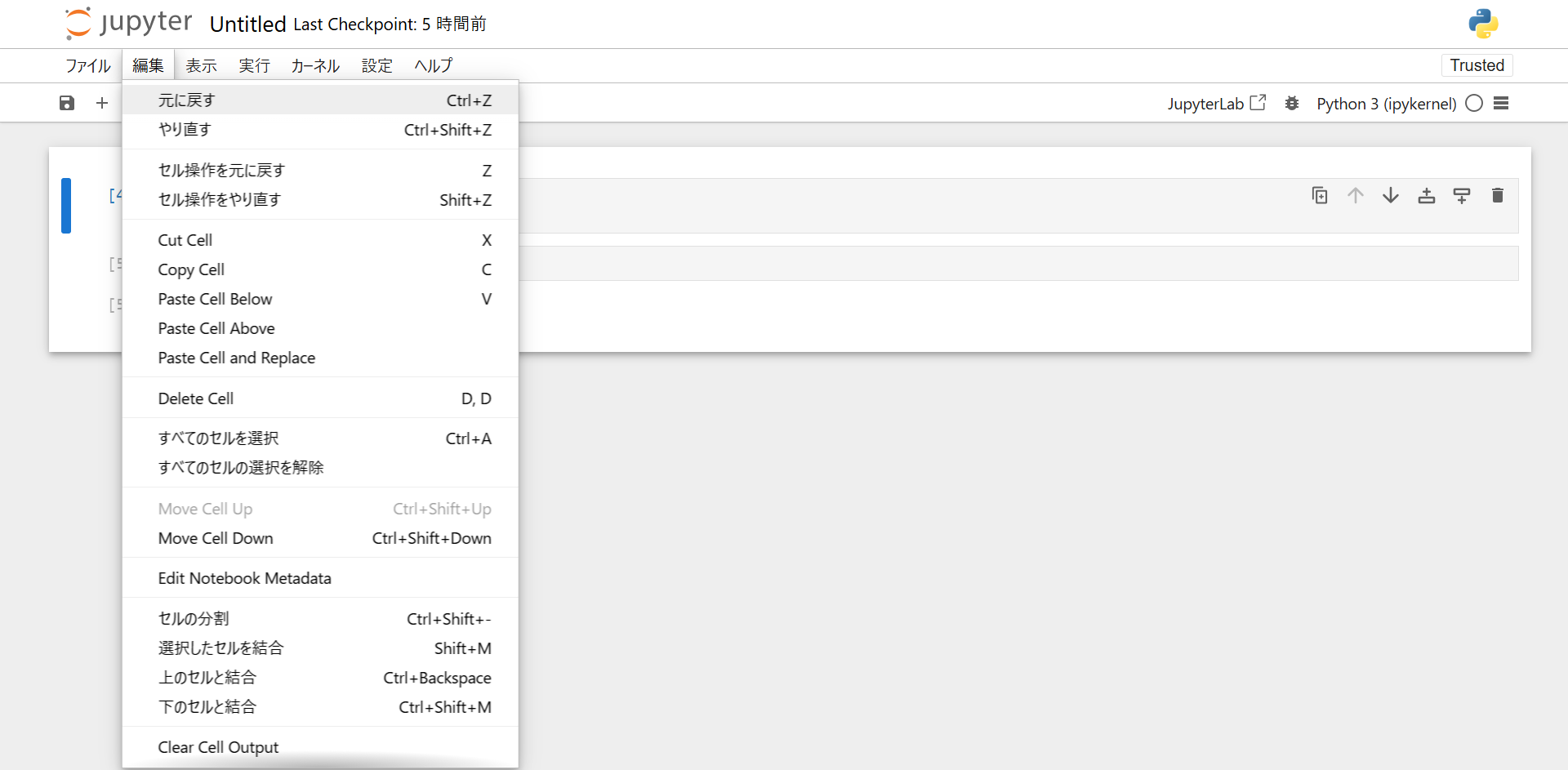Add a new cell with the plus icon
This screenshot has height=770, width=1568.
[101, 103]
